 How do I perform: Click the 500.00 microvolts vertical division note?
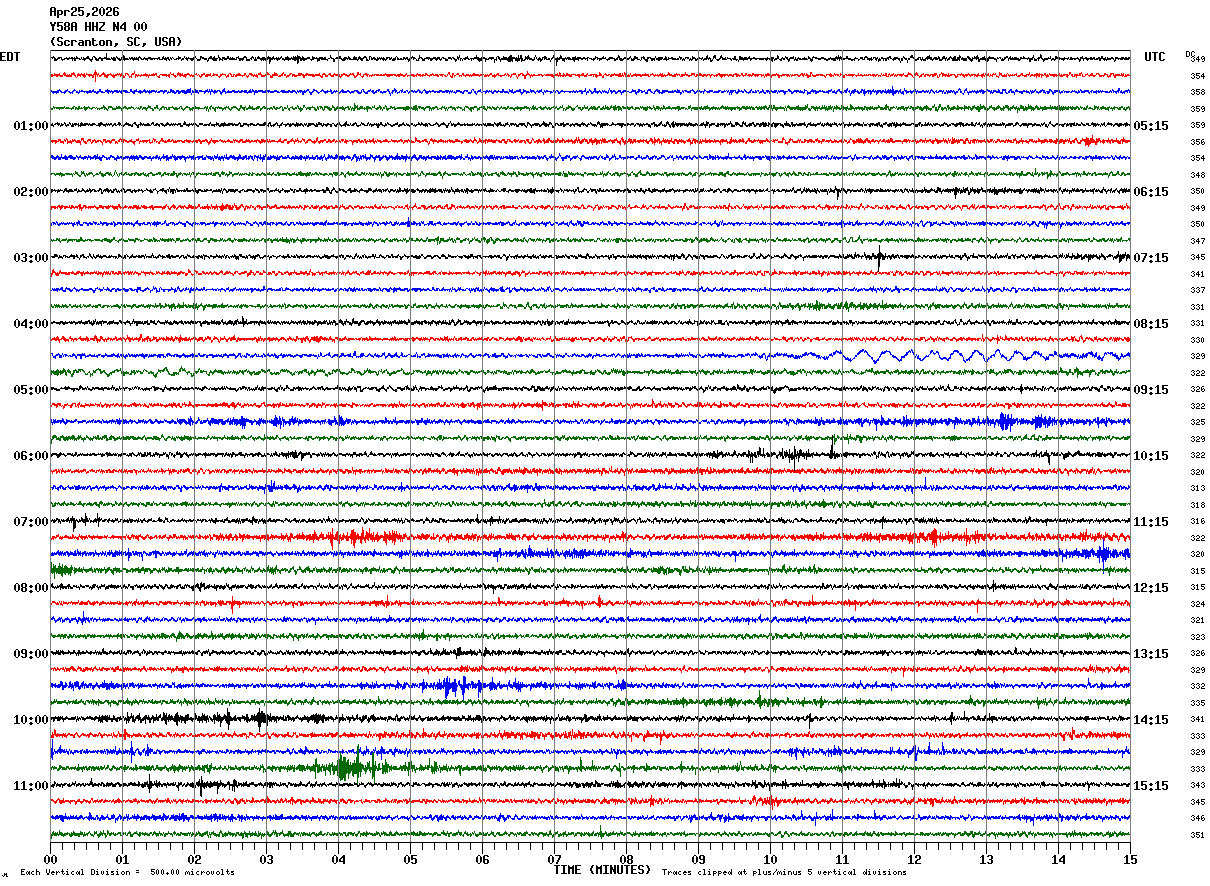click(x=127, y=873)
